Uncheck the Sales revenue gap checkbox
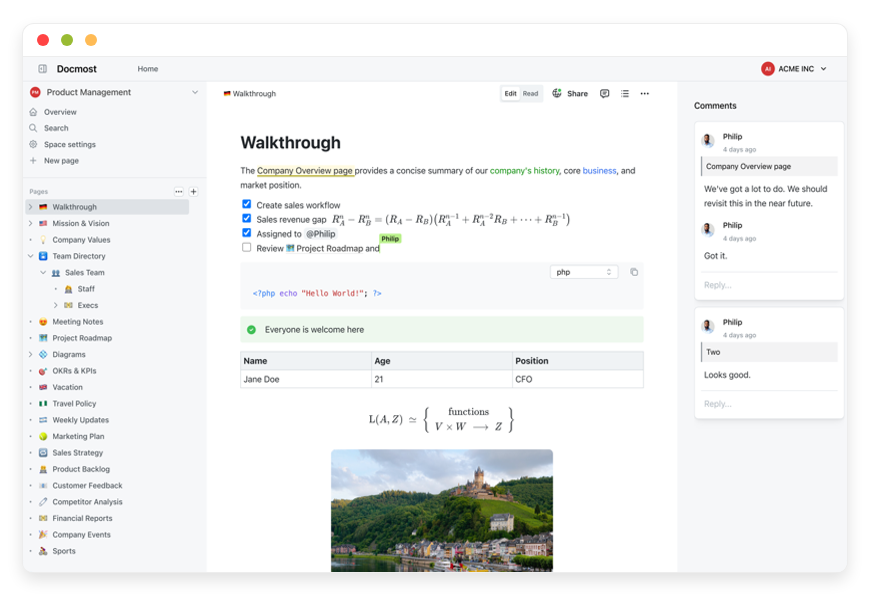Viewport: 870px width, 595px height. click(x=246, y=219)
